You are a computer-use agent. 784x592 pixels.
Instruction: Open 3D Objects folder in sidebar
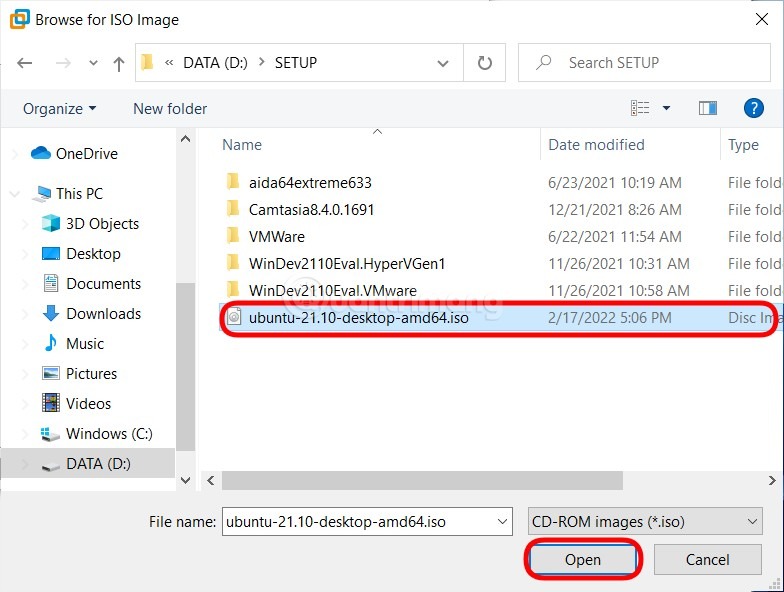[x=102, y=224]
